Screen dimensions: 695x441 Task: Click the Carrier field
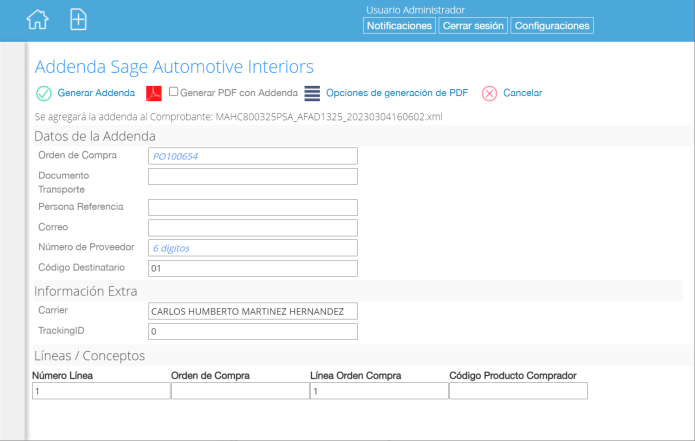pos(253,311)
